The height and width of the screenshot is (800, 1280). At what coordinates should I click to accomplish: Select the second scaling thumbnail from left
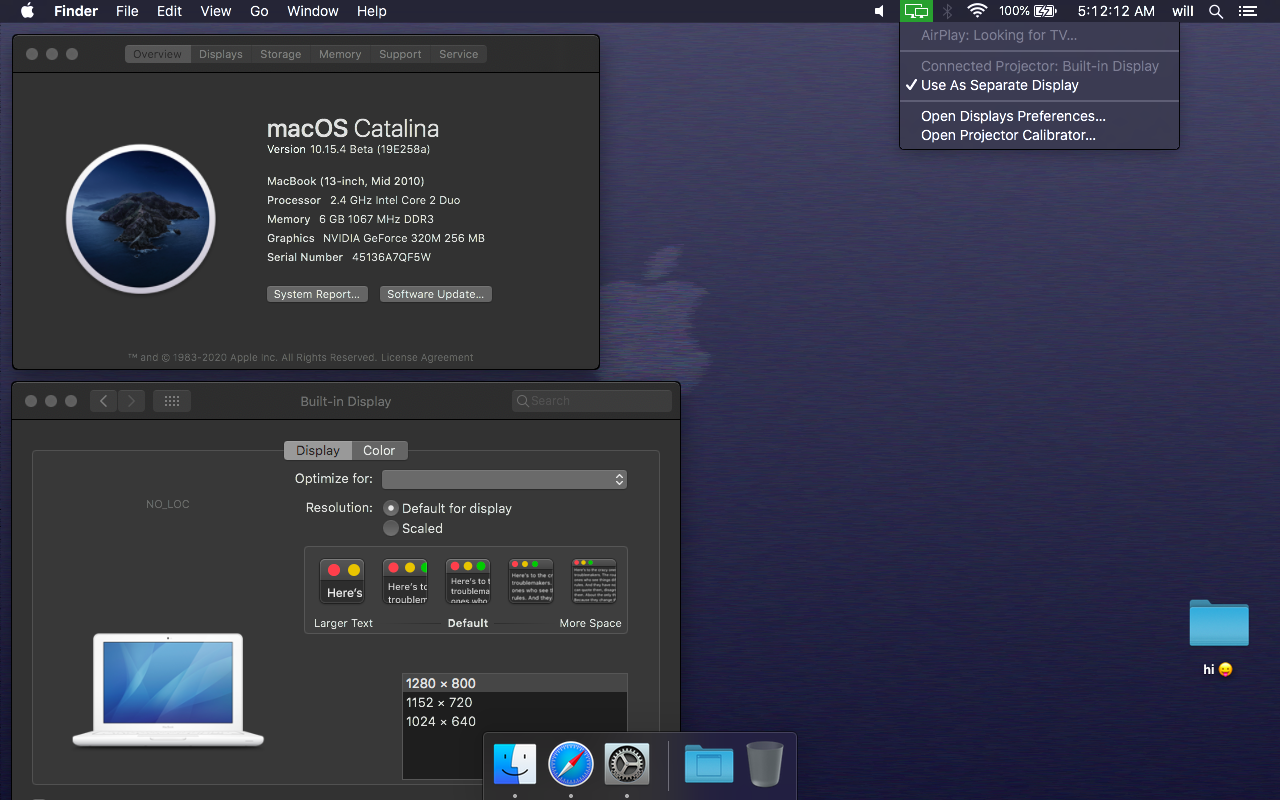[405, 582]
